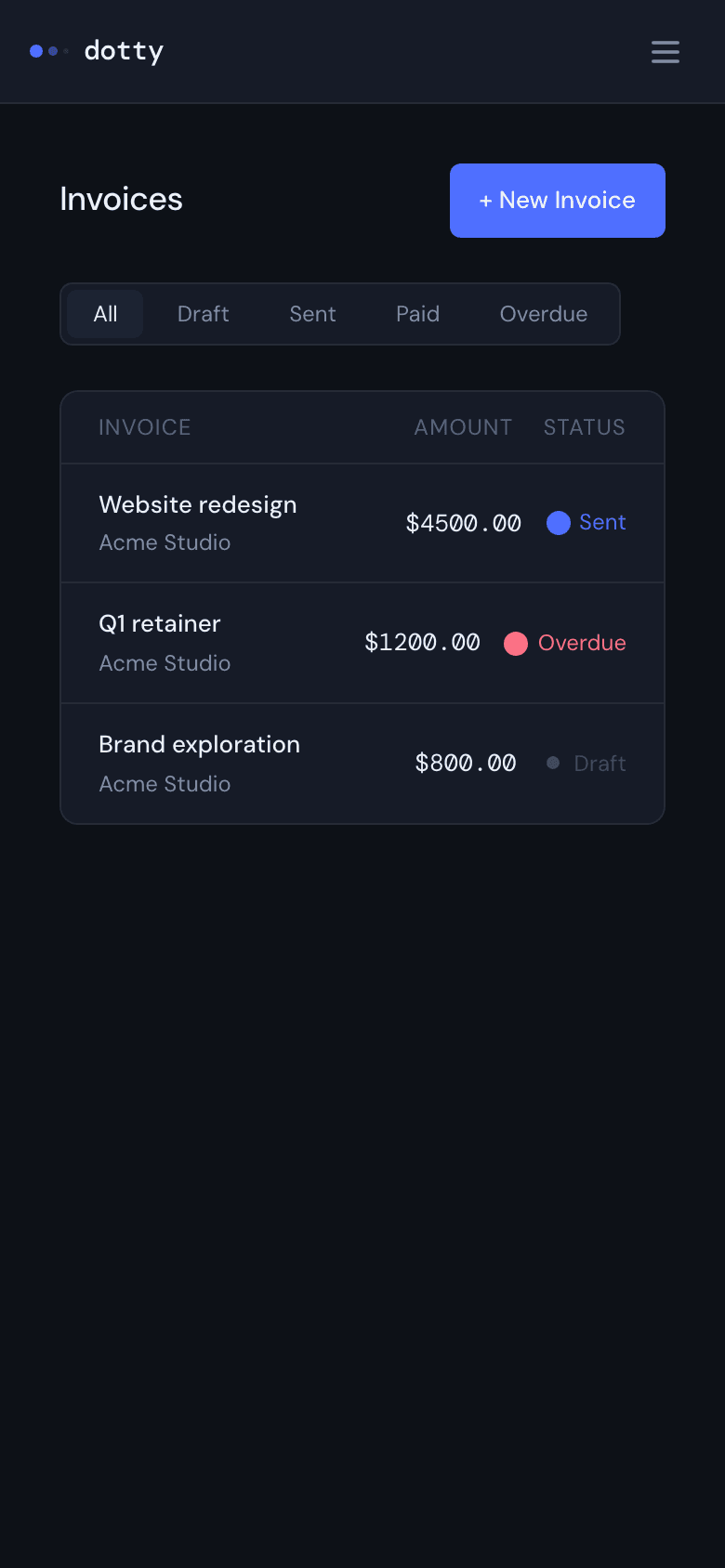The image size is (725, 1568).
Task: Switch to the Draft filter tab
Action: 203,314
